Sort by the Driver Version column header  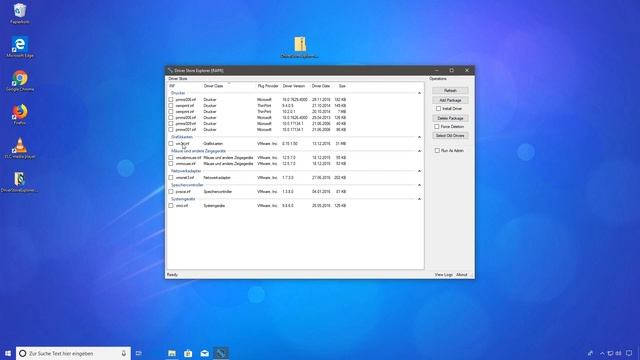point(295,86)
